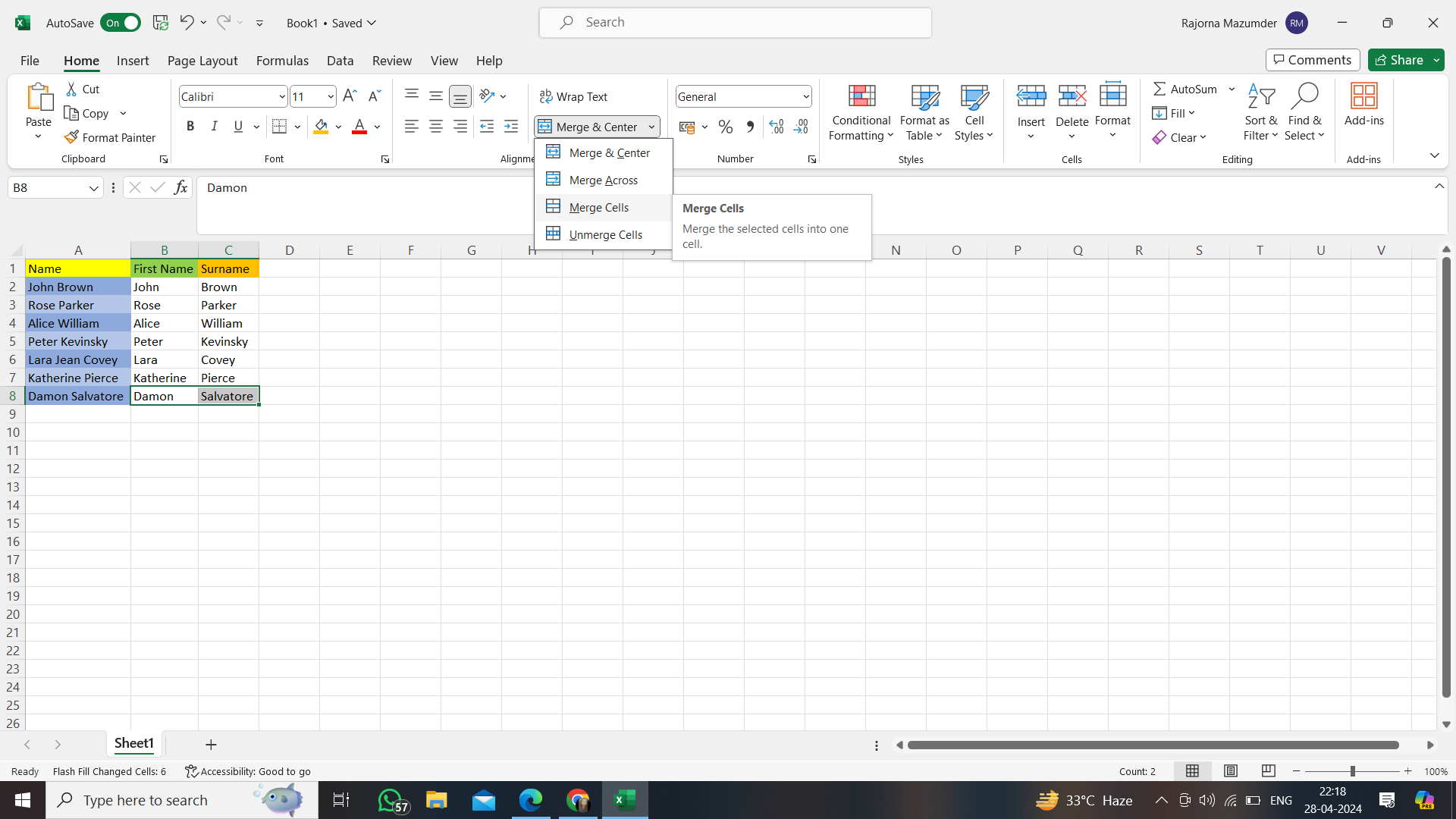Switch to the Formulas tab

(282, 61)
